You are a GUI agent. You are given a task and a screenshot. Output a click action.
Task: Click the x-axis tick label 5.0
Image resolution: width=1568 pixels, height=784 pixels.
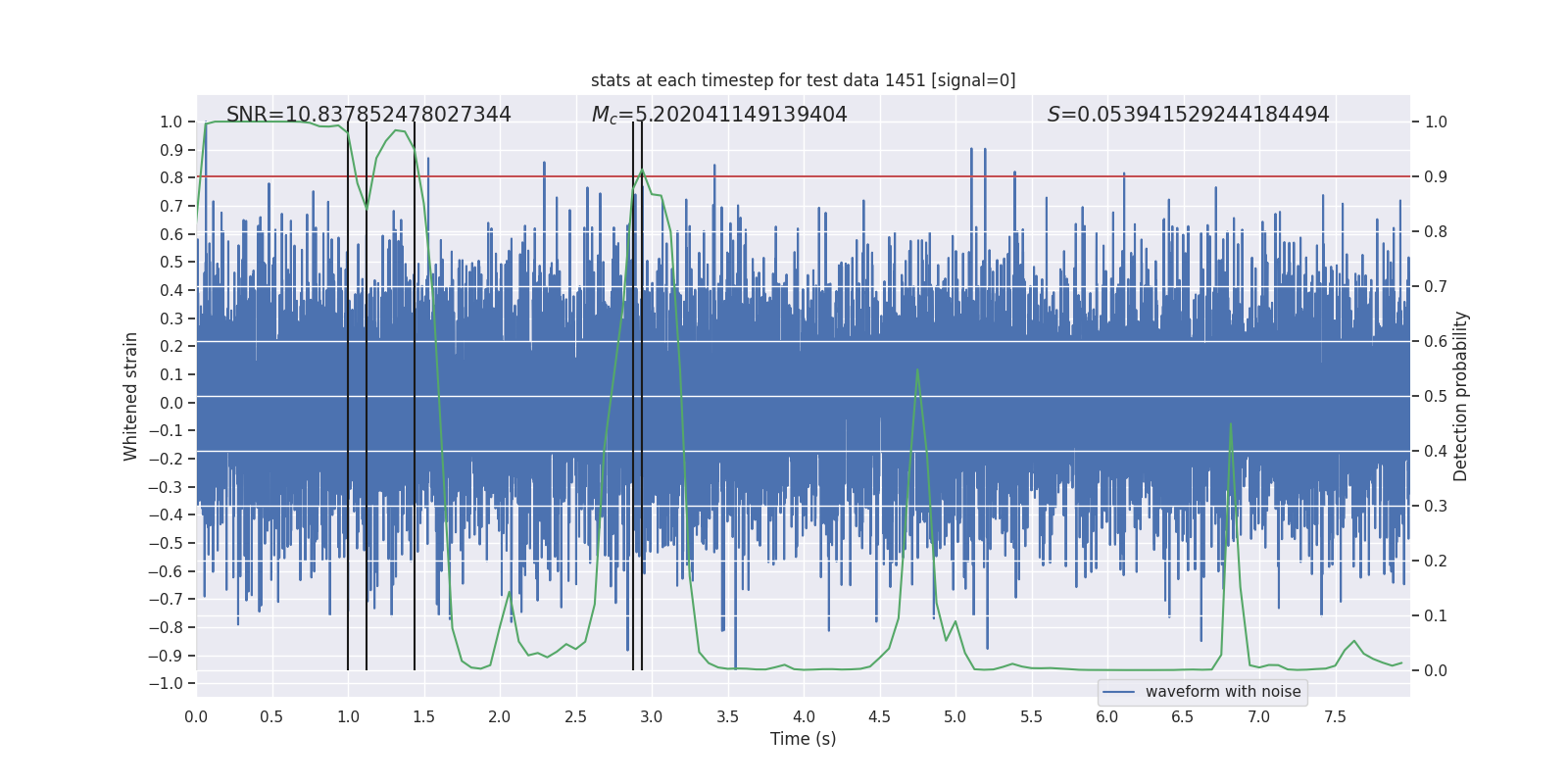(x=955, y=717)
